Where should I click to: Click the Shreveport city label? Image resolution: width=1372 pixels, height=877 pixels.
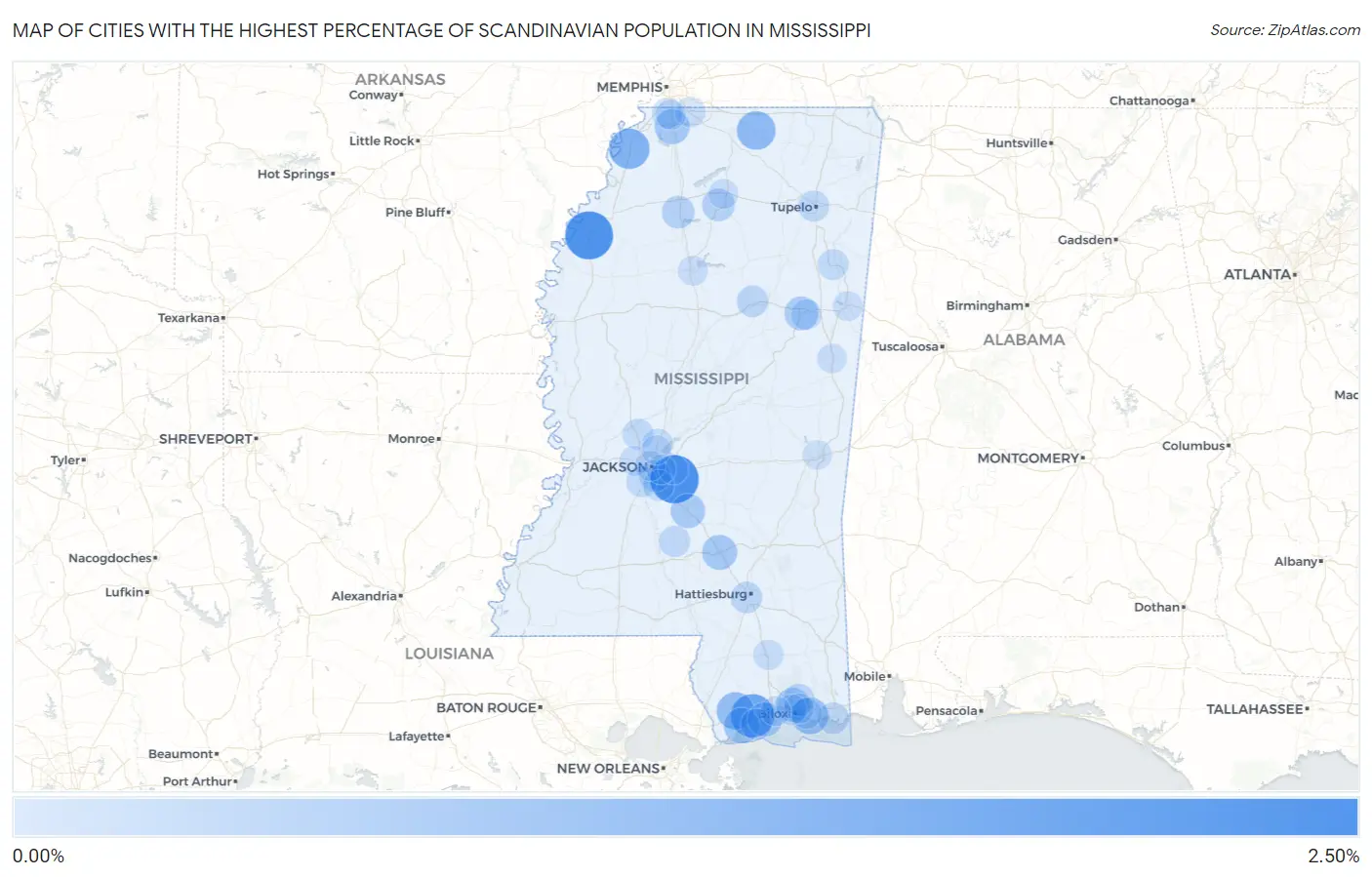[x=206, y=439]
